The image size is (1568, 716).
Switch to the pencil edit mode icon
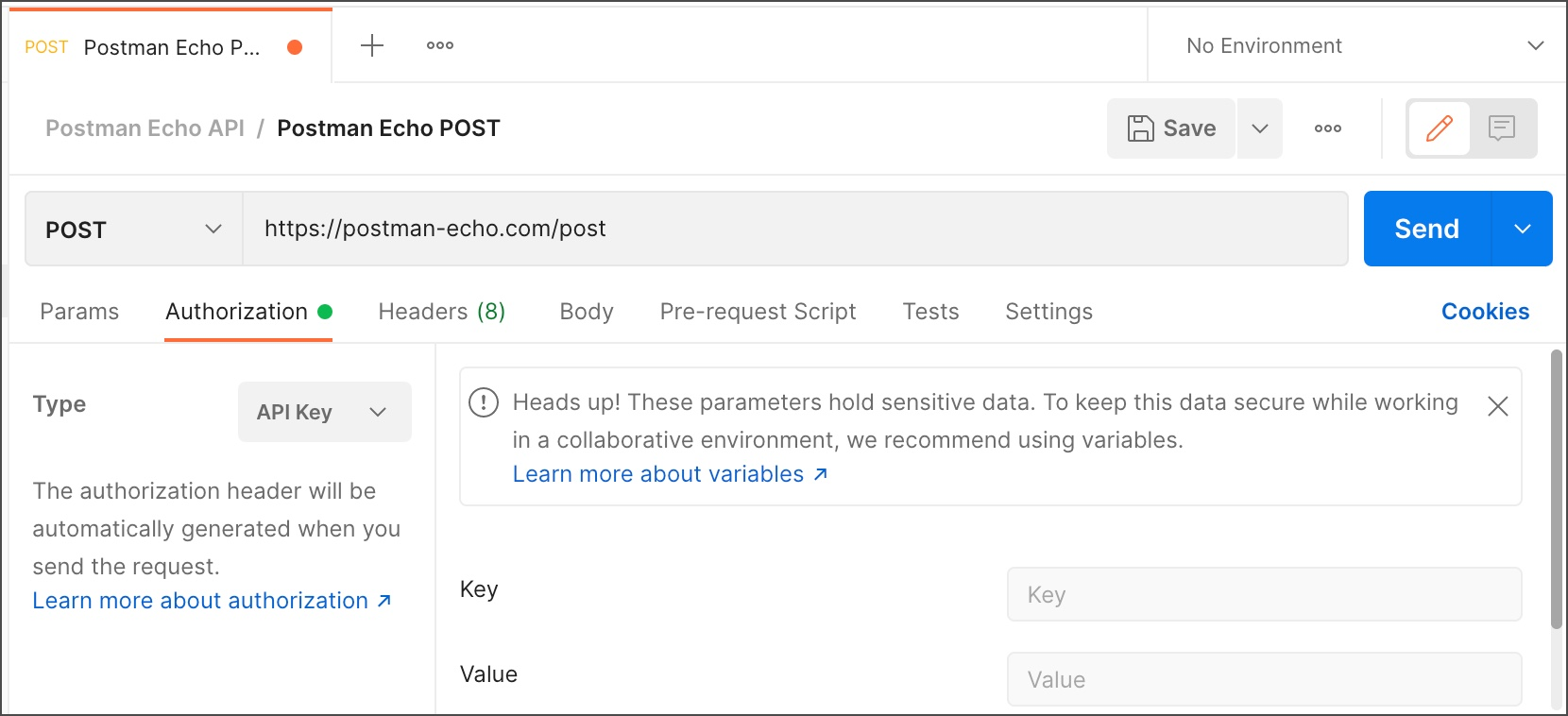1440,128
